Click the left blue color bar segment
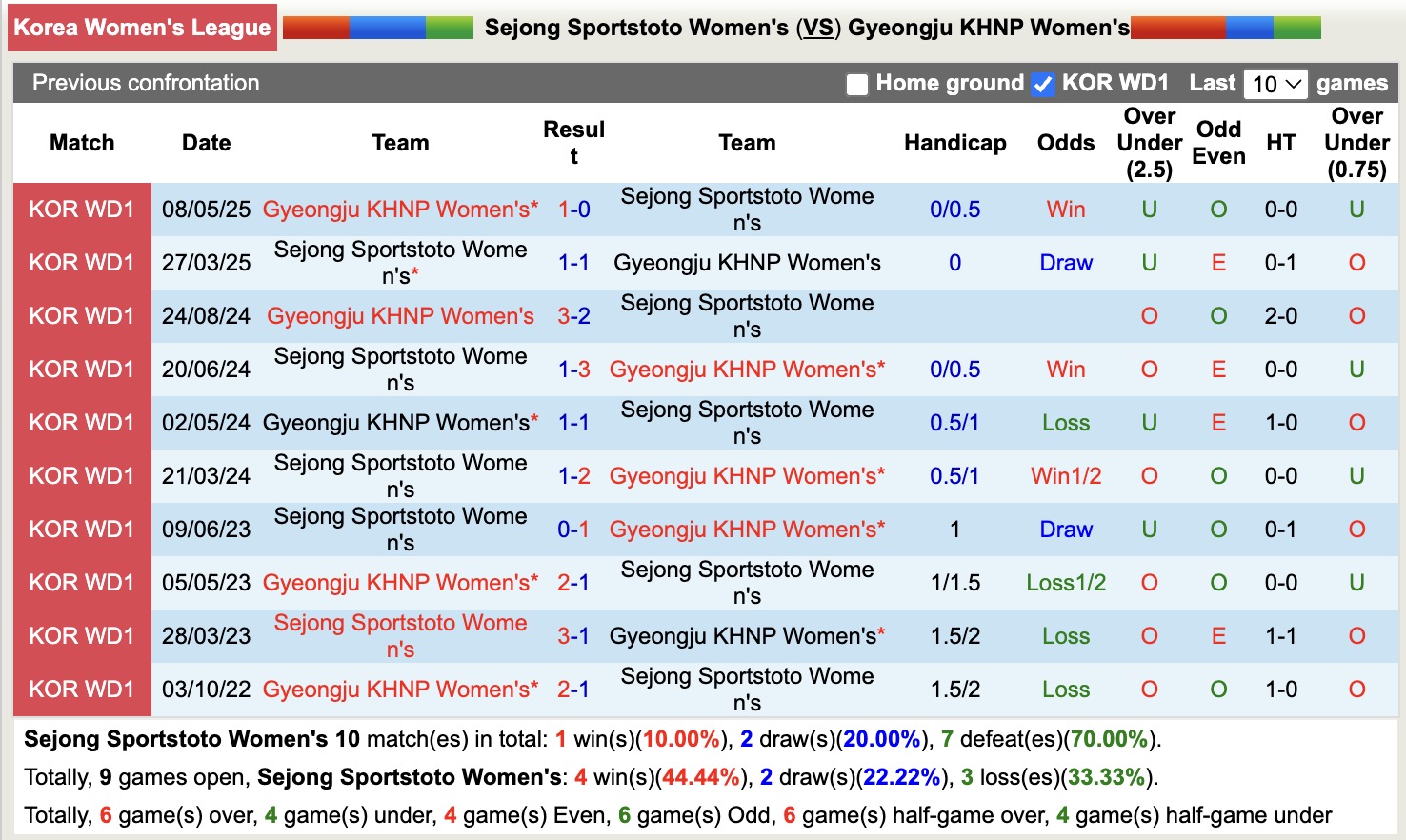The image size is (1406, 840). click(x=387, y=28)
